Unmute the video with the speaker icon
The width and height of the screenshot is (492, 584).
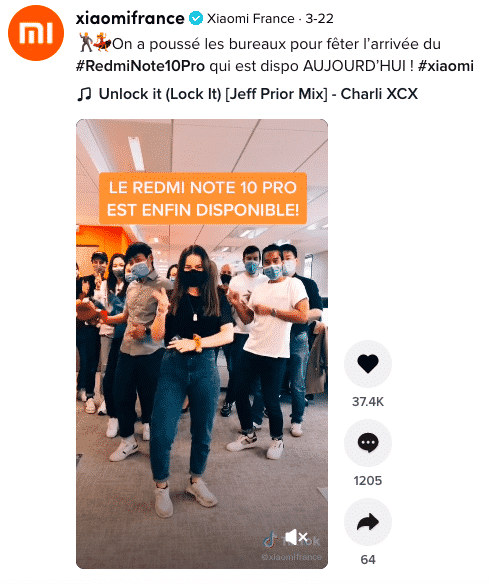[296, 537]
